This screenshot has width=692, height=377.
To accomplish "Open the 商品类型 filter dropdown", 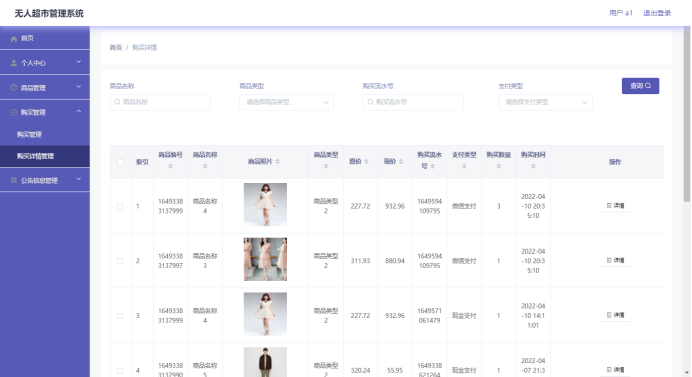I will (x=286, y=102).
